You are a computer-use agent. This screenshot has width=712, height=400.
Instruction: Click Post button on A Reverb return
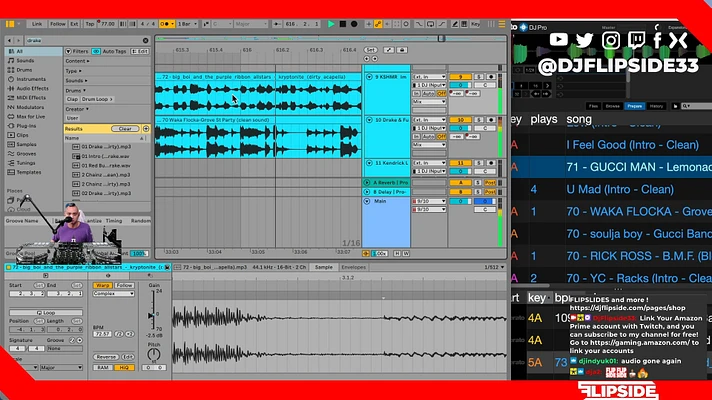(x=490, y=183)
